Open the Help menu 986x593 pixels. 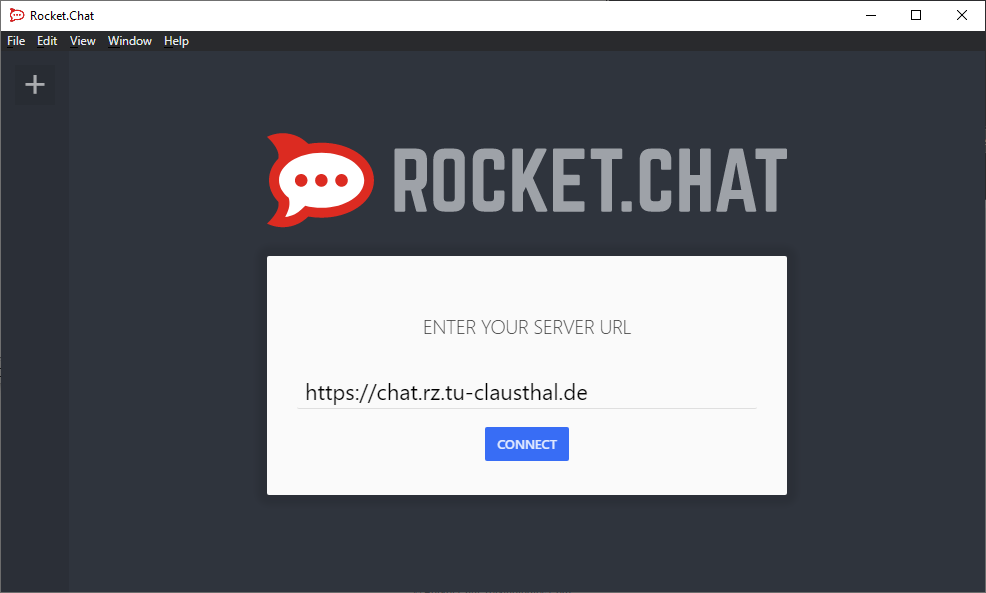(x=176, y=41)
